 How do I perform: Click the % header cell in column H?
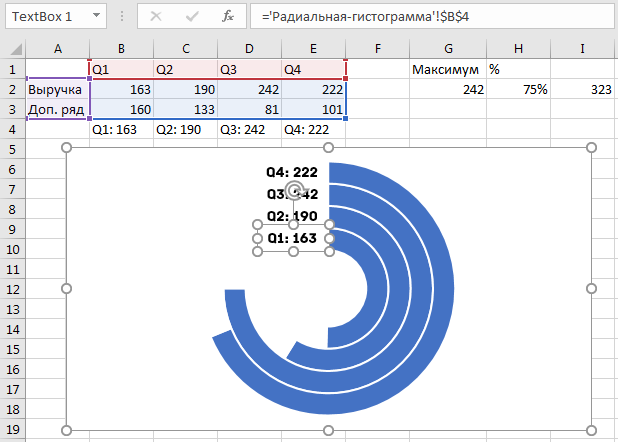pyautogui.click(x=519, y=69)
